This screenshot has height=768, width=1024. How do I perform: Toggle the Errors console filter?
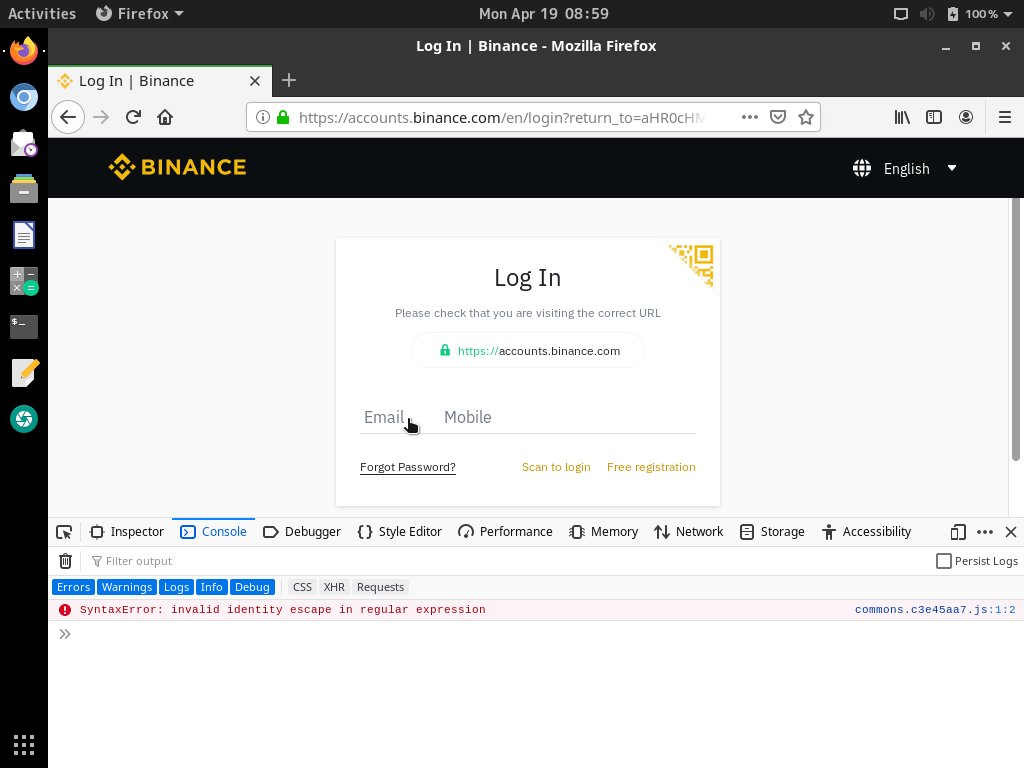click(73, 587)
